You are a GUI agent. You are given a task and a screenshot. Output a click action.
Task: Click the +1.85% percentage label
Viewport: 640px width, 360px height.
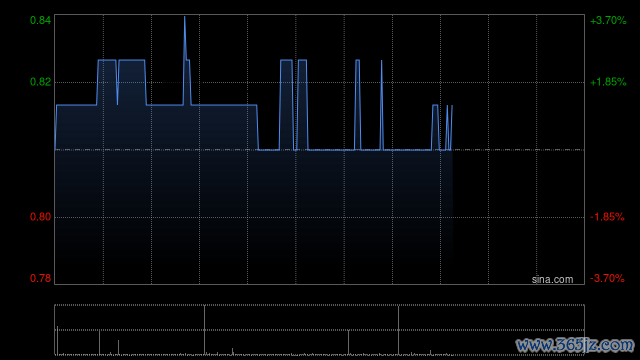click(608, 82)
